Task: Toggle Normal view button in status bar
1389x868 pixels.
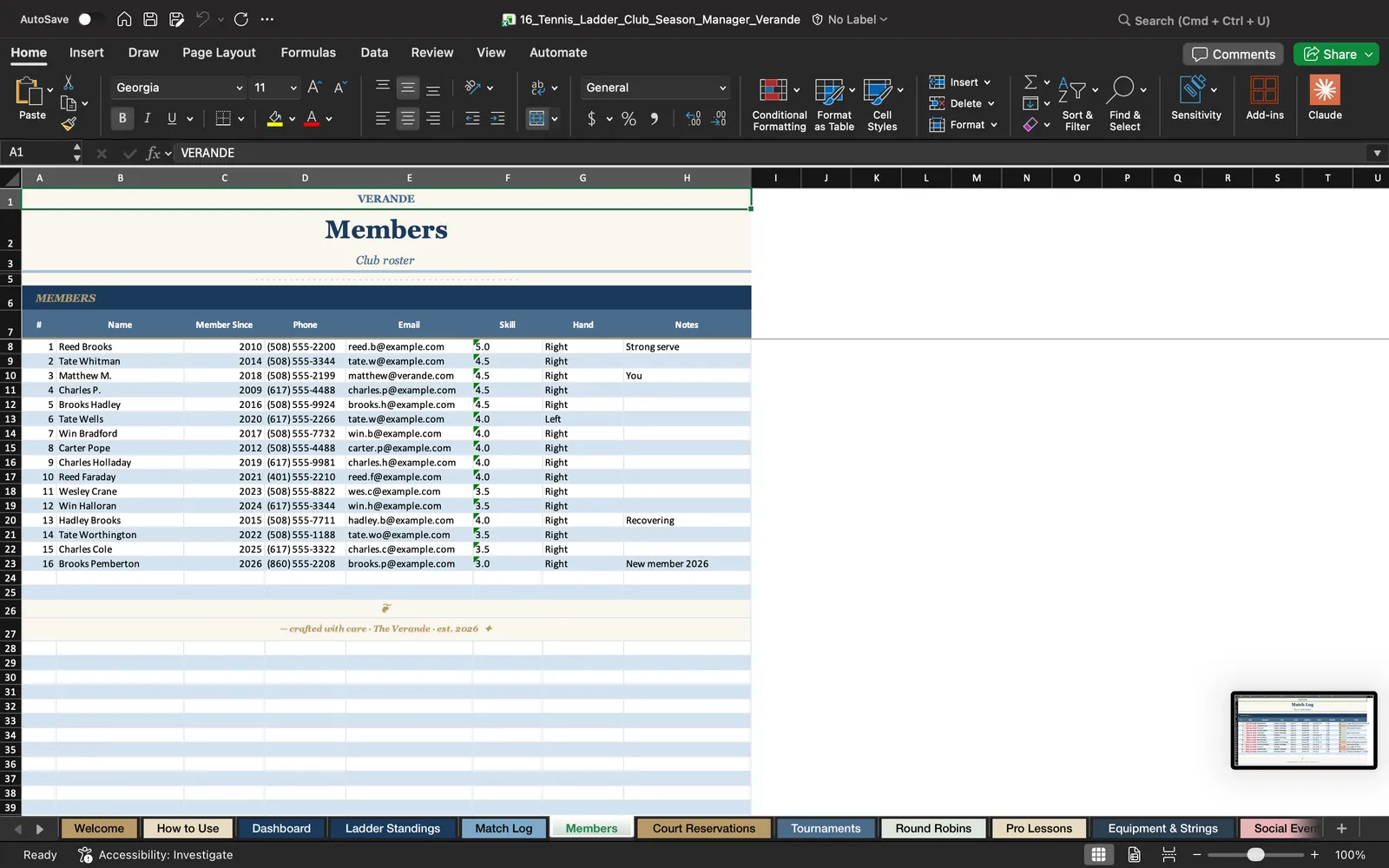Action: point(1098,854)
